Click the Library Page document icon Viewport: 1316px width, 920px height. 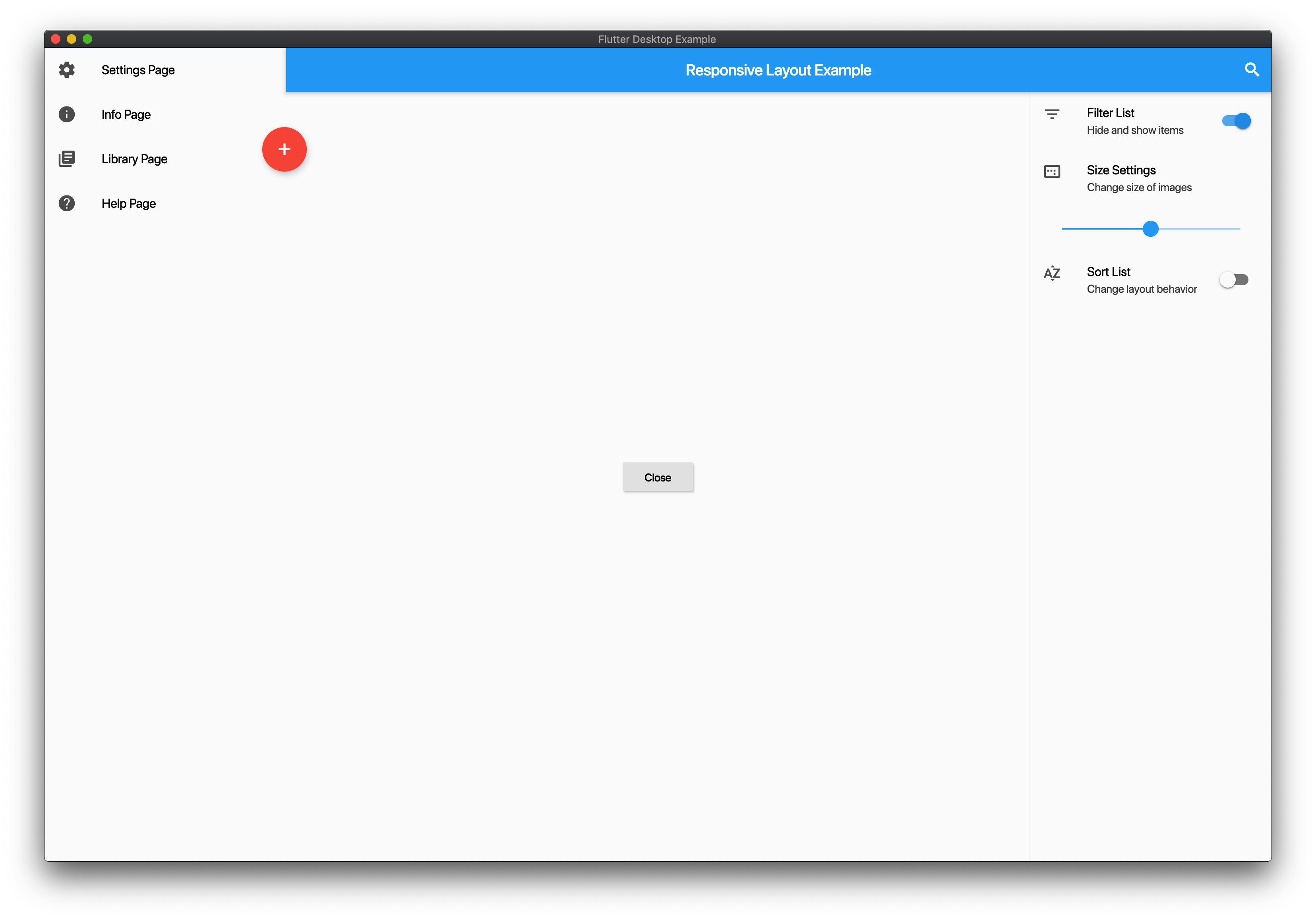pos(68,158)
